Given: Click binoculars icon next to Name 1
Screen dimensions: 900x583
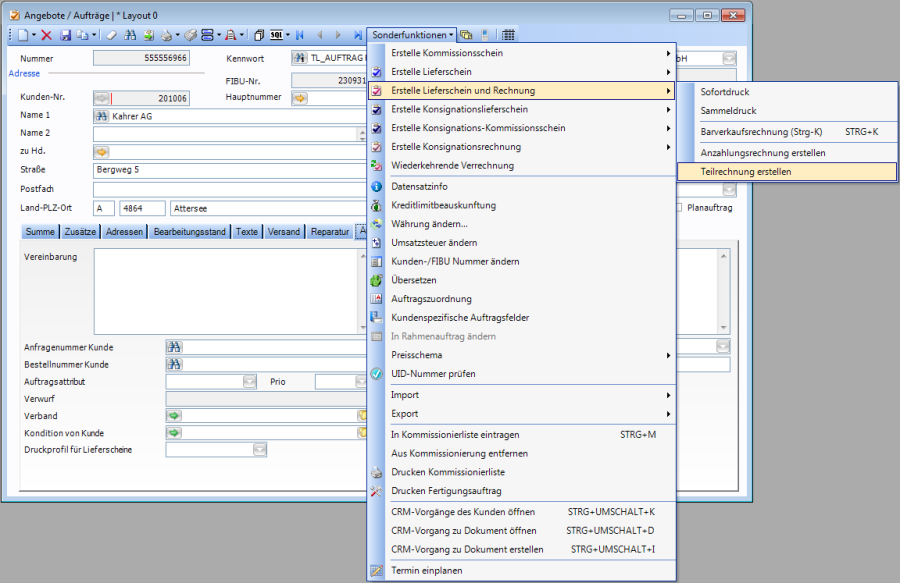Looking at the screenshot, I should pos(101,116).
